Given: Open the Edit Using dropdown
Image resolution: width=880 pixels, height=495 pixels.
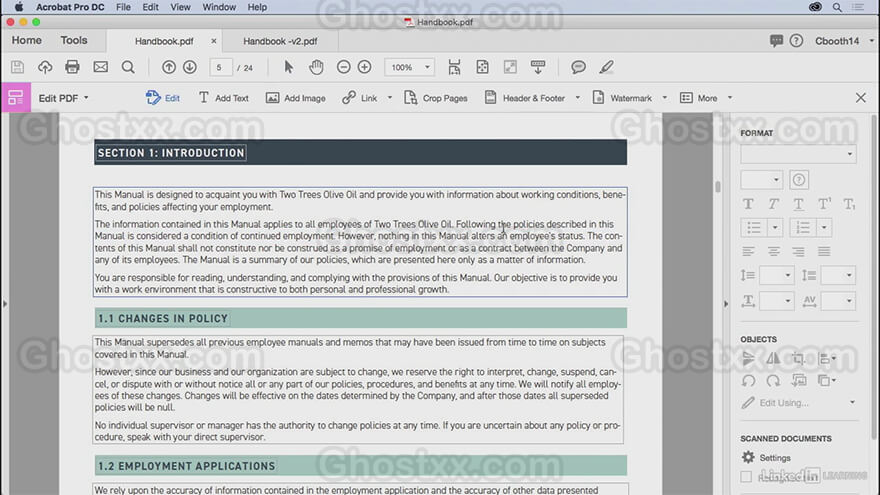Looking at the screenshot, I should [852, 402].
